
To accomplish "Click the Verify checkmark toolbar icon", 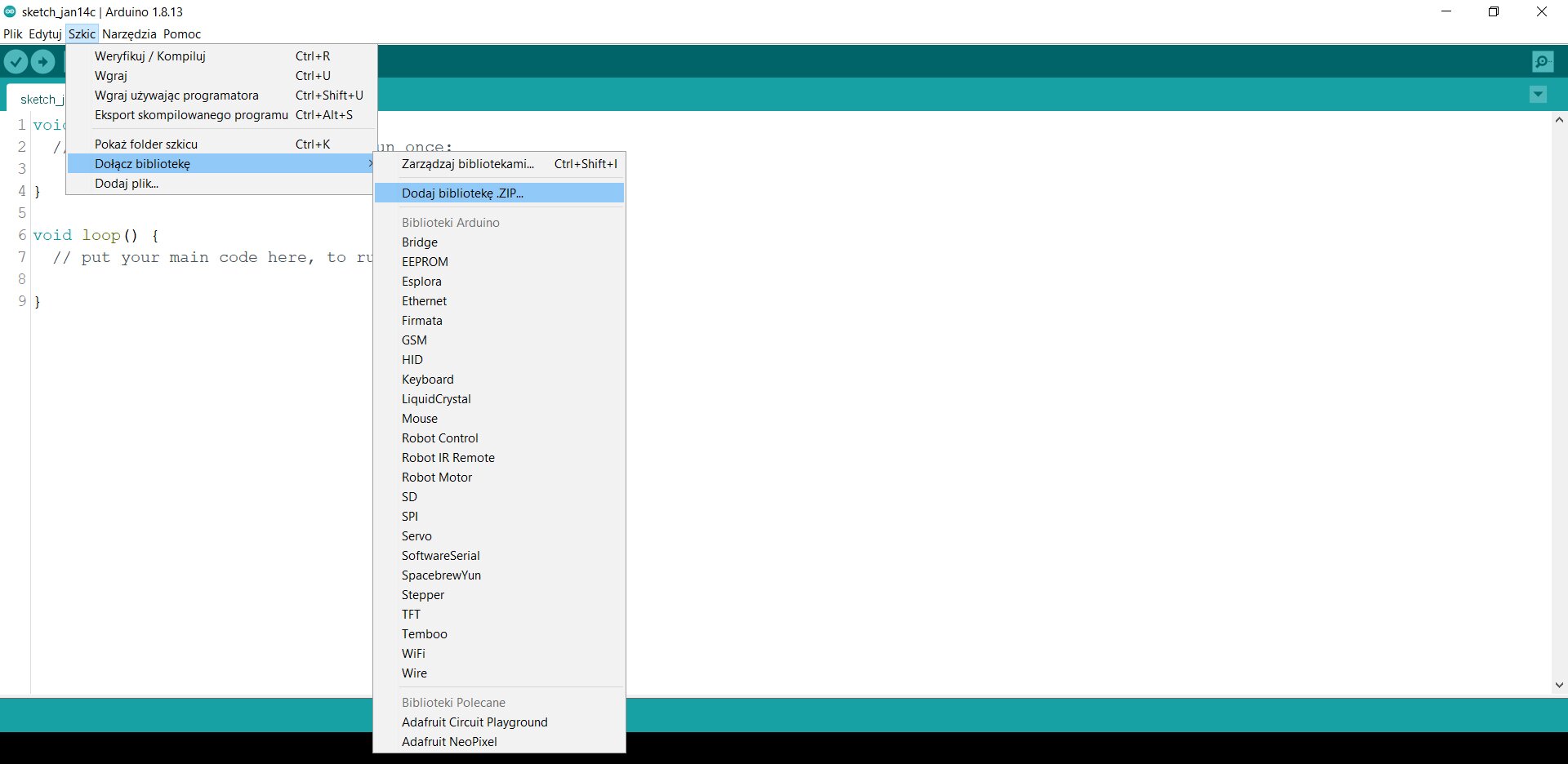I will pyautogui.click(x=16, y=62).
